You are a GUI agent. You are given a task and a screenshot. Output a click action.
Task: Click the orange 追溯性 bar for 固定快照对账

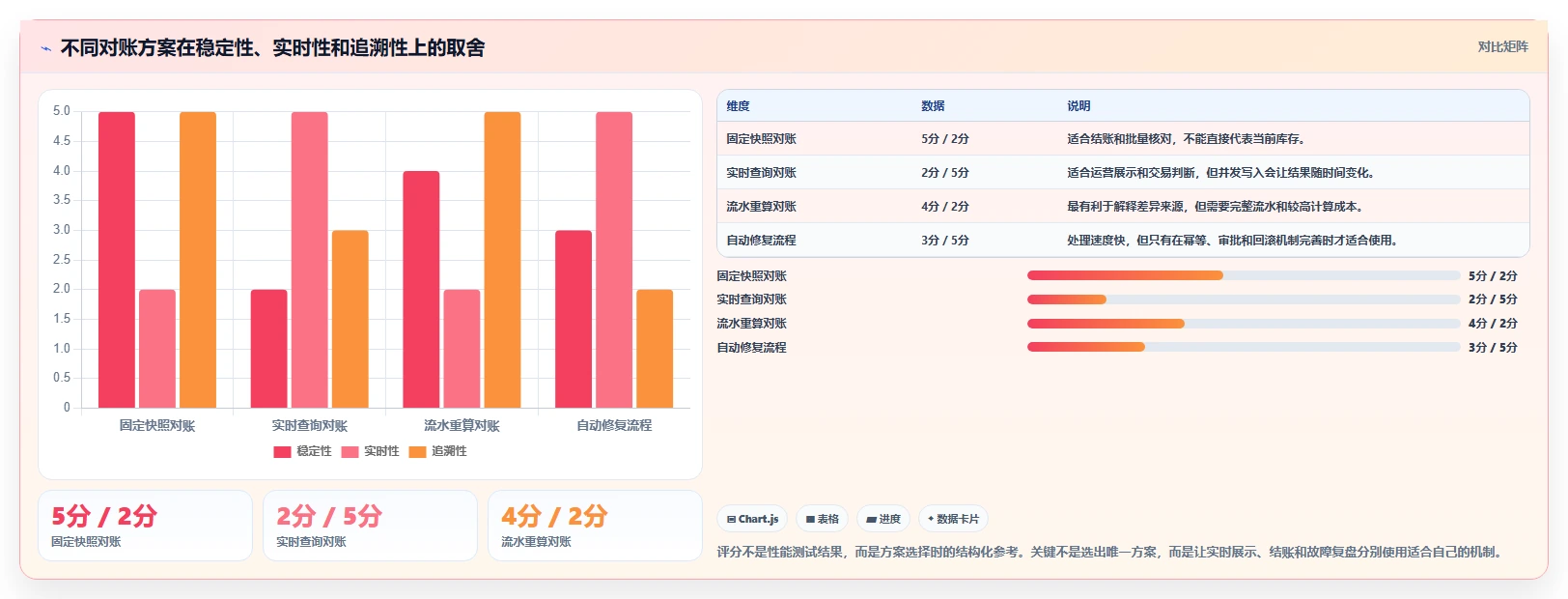point(198,260)
